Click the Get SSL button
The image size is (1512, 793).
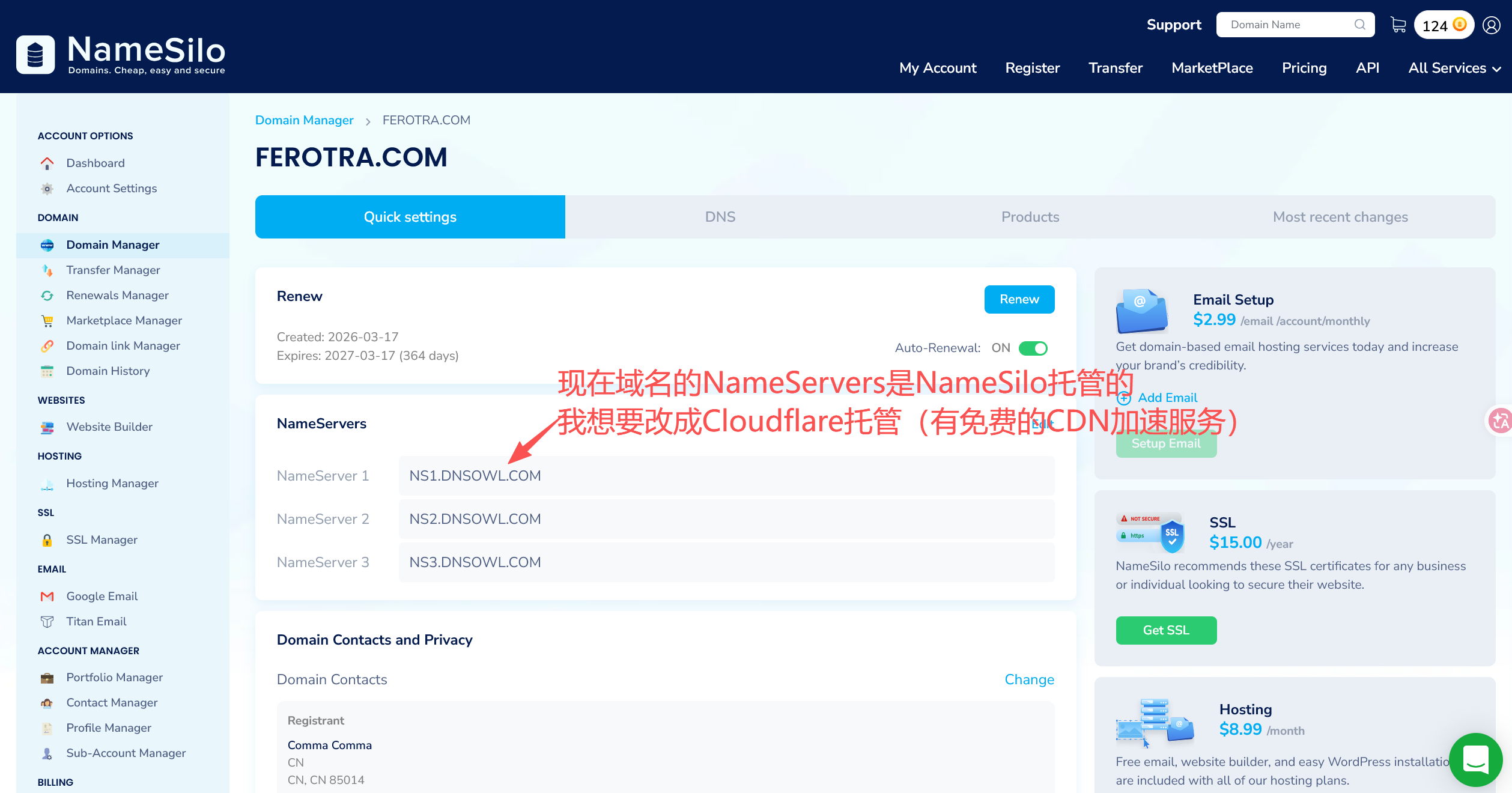(x=1165, y=630)
